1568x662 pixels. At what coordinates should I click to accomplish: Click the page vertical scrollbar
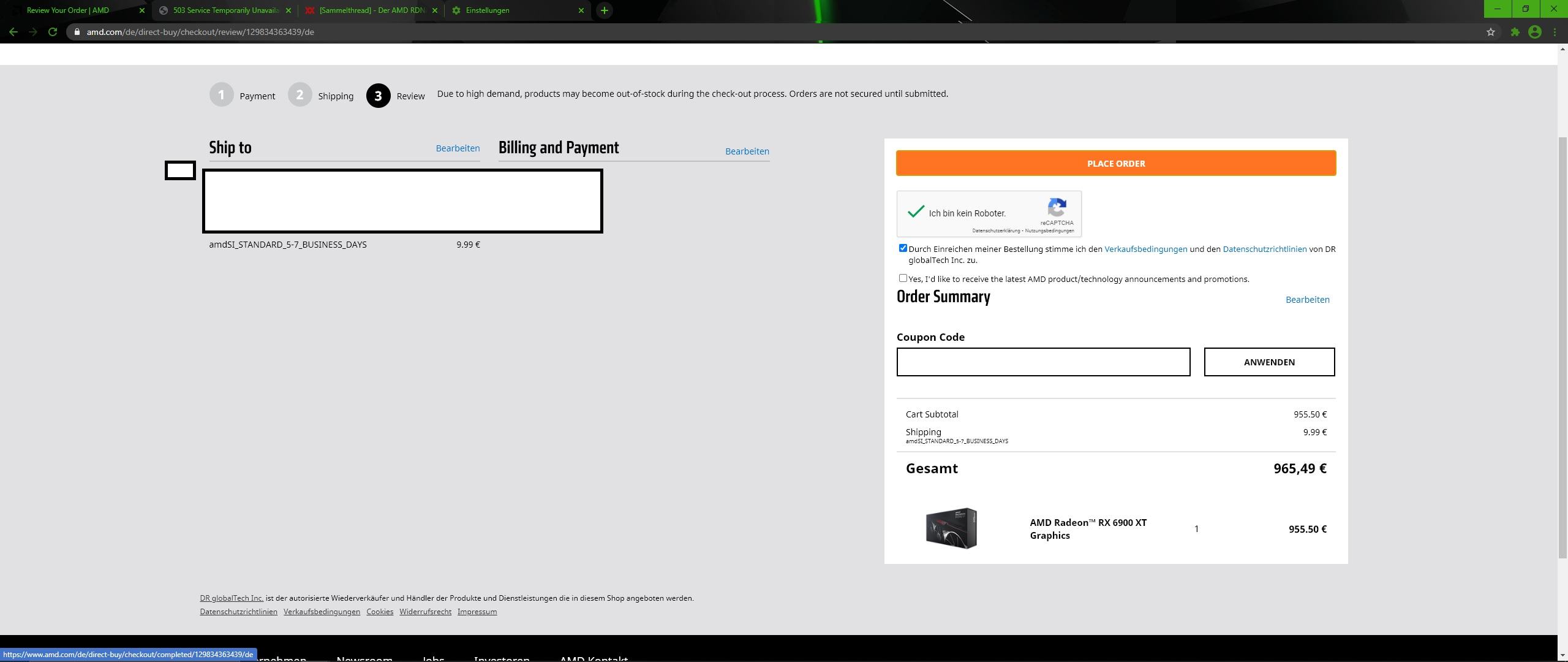coord(1562,346)
